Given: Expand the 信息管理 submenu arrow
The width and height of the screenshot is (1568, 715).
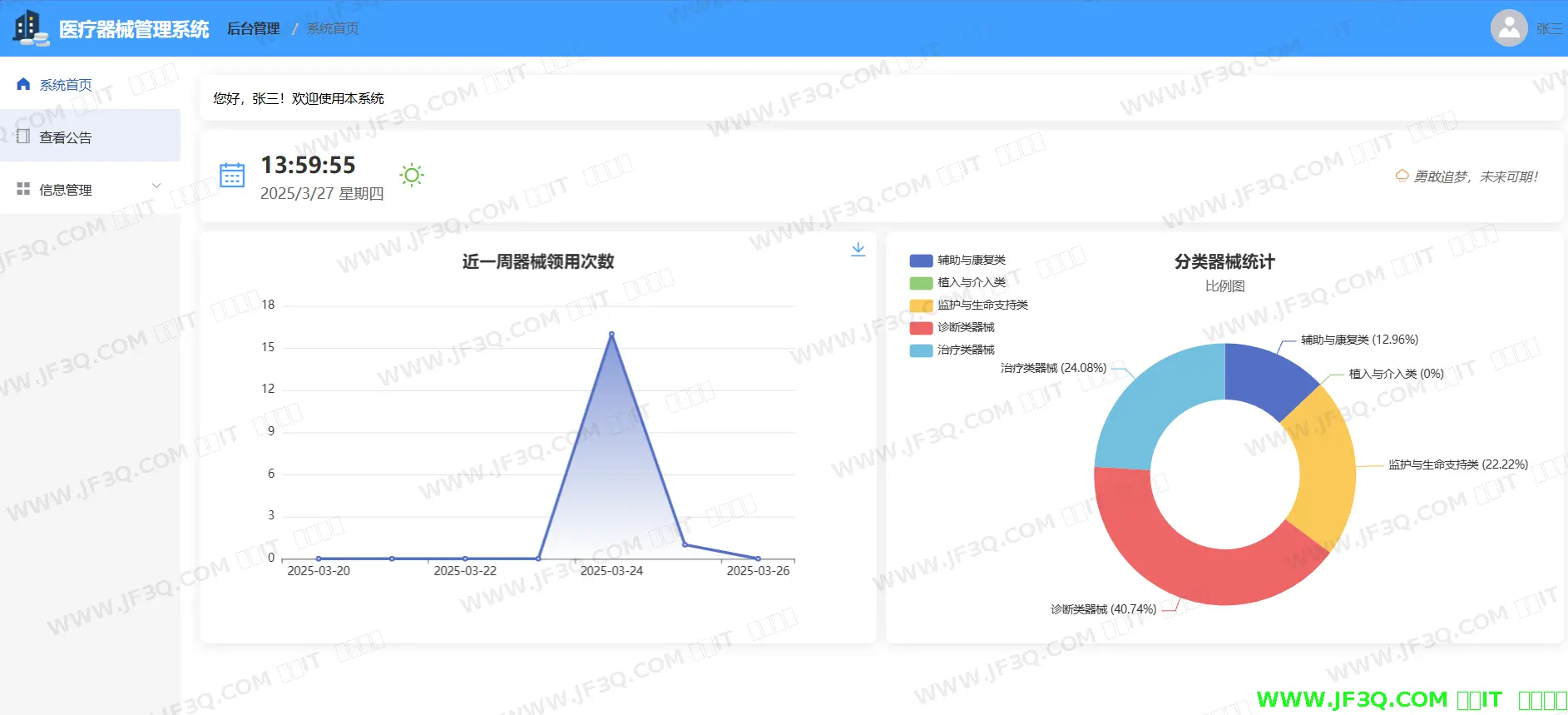Looking at the screenshot, I should (156, 186).
